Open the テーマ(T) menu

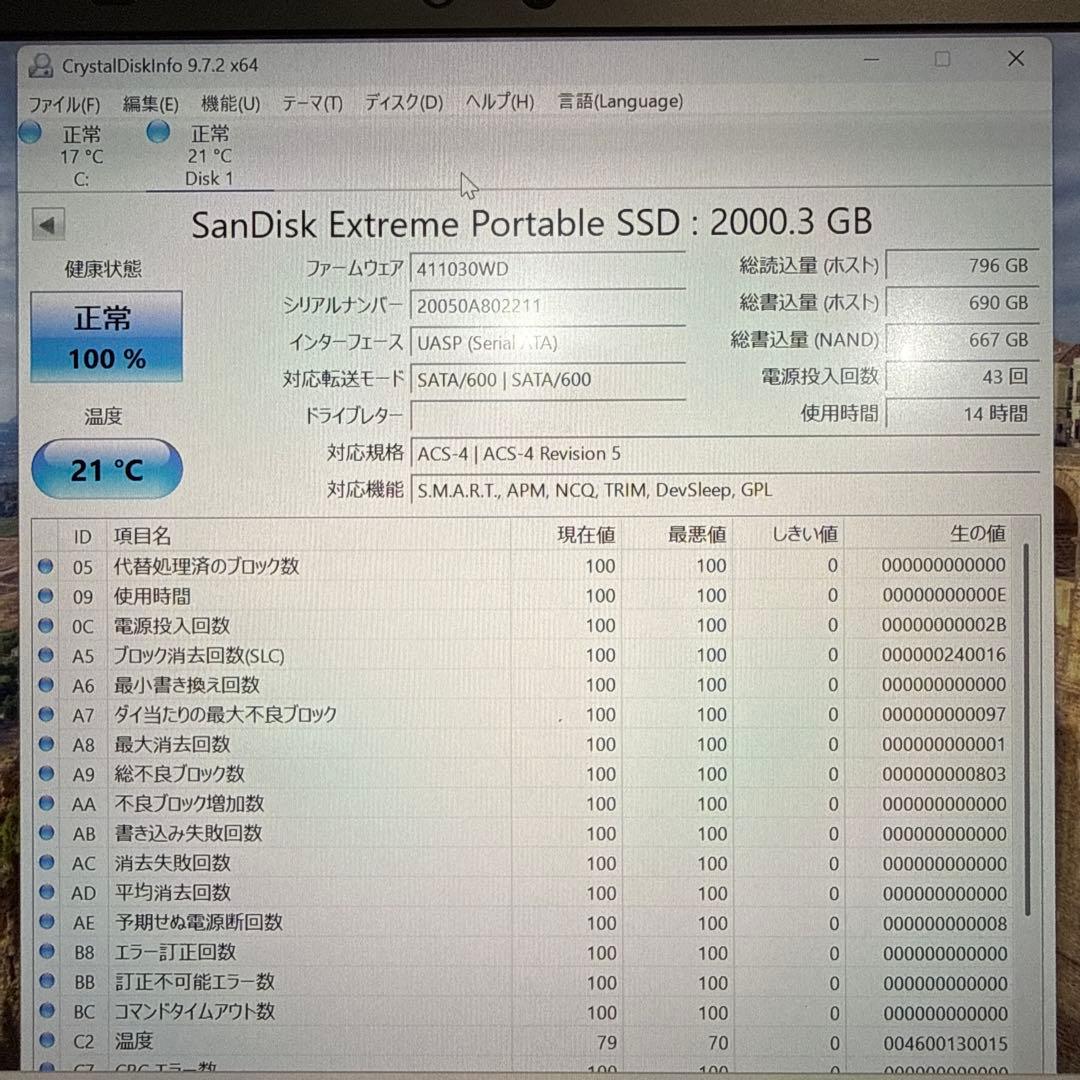point(312,102)
